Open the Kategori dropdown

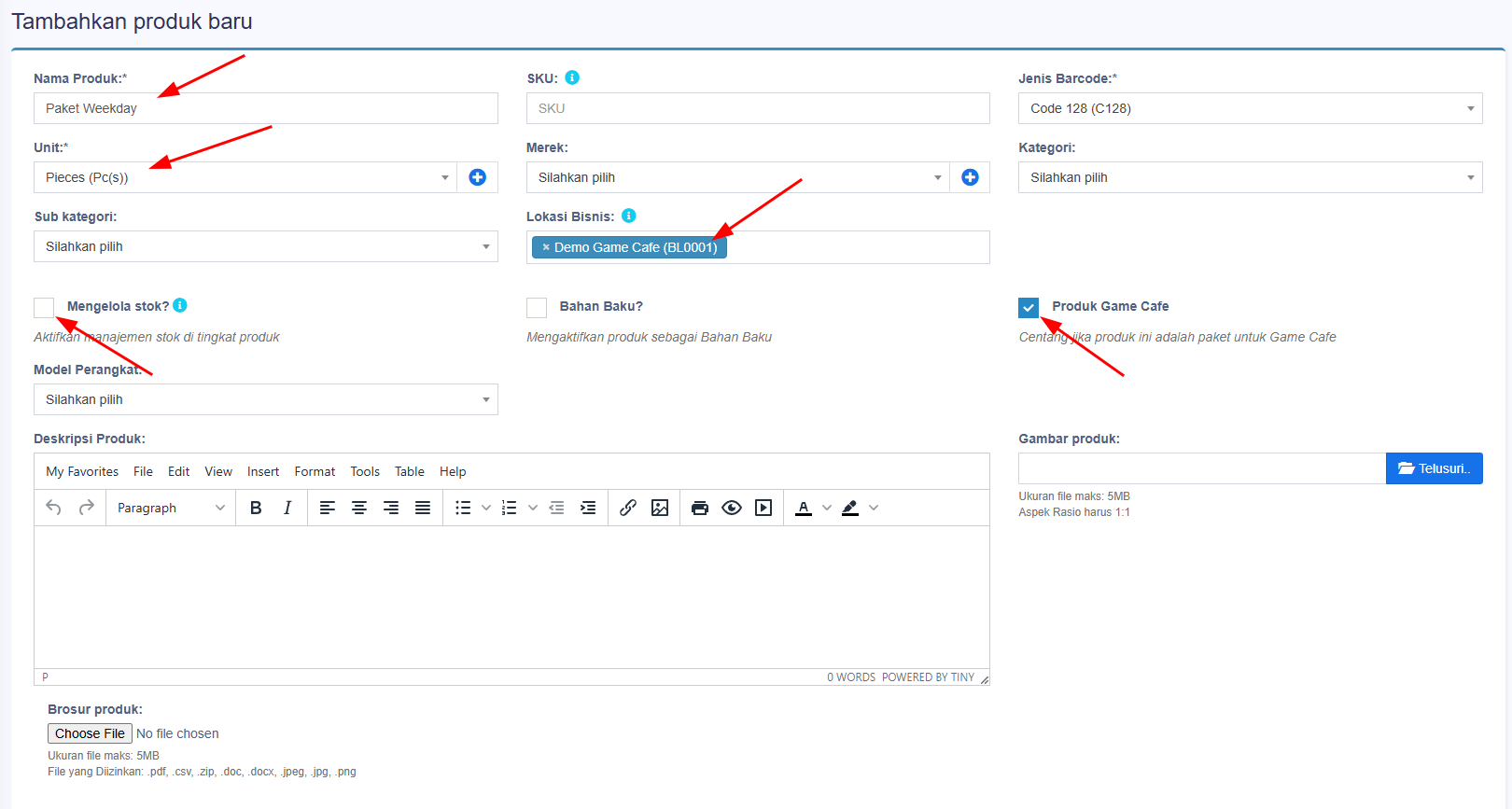point(1251,177)
